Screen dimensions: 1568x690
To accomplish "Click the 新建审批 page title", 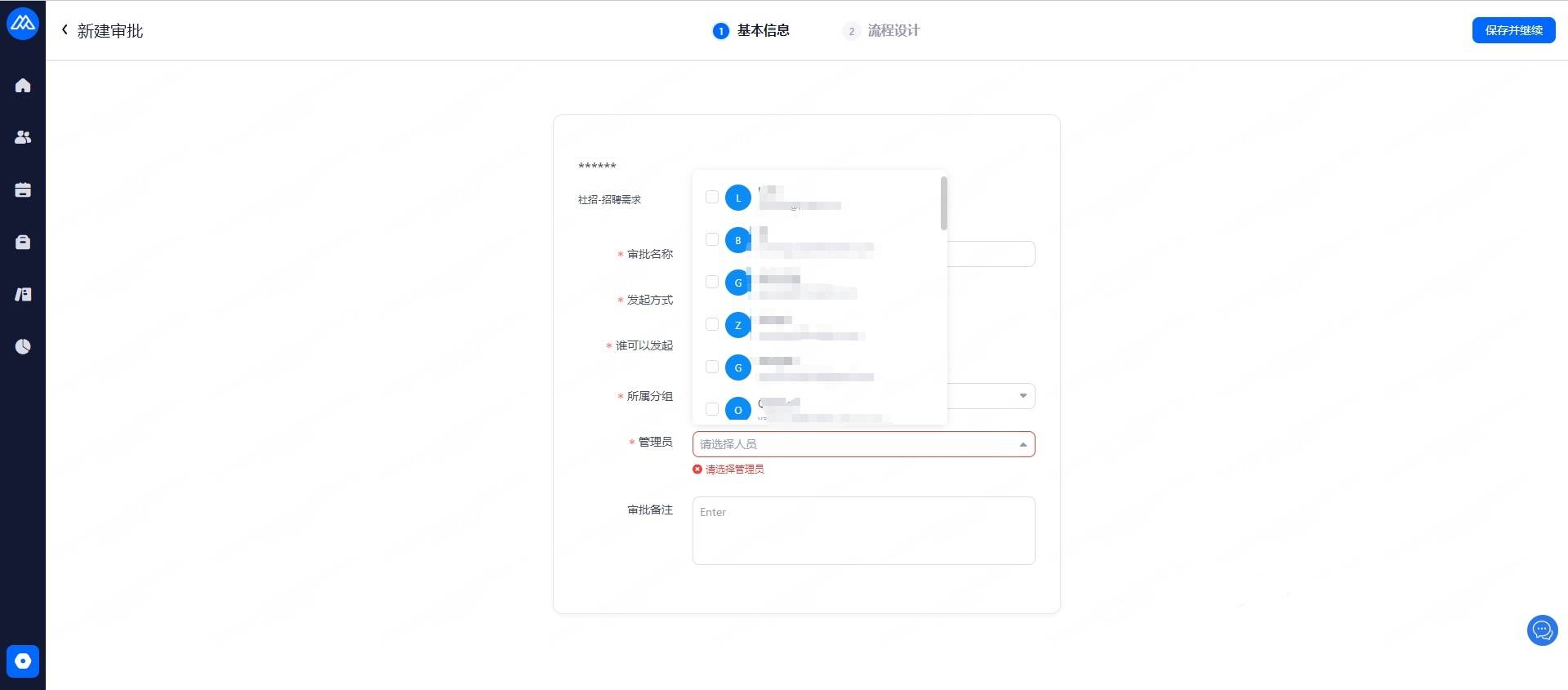I will (110, 31).
